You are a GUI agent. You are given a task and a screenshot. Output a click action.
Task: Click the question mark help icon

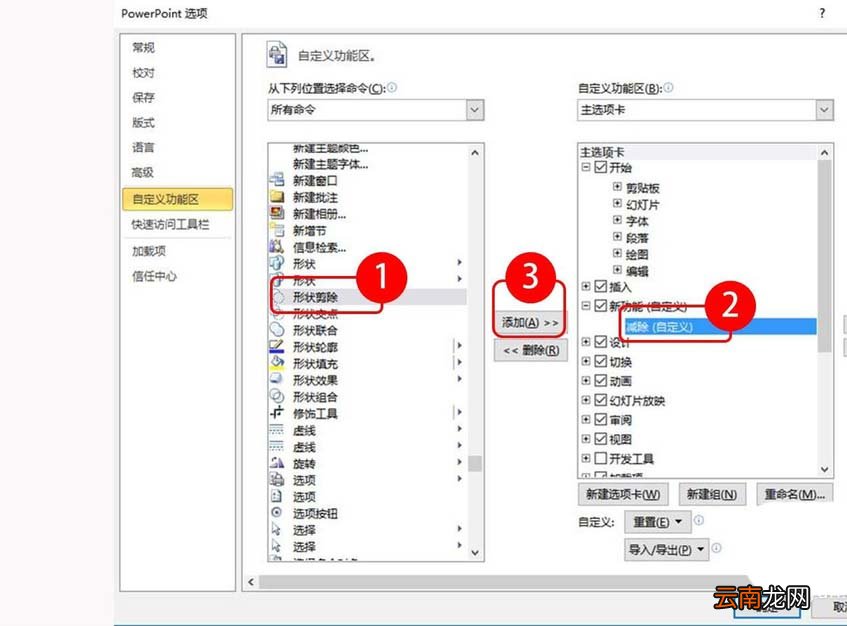(x=822, y=13)
